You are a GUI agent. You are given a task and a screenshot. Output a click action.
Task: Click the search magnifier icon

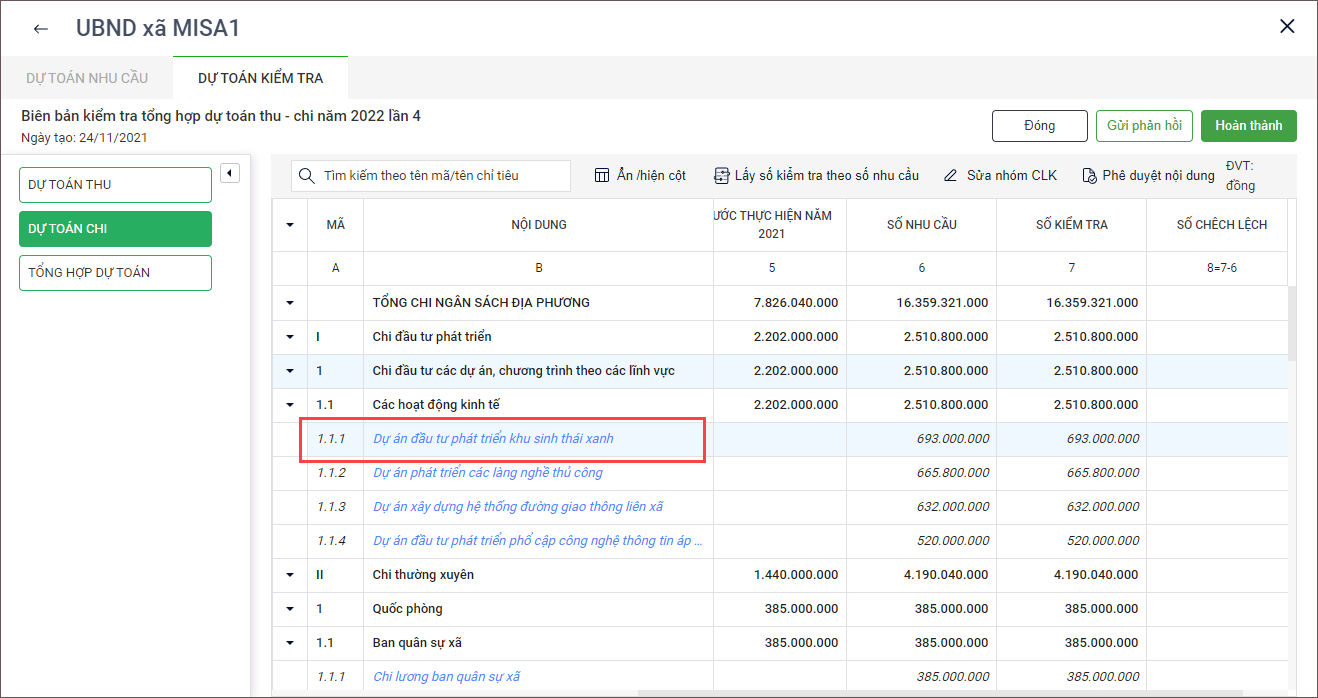pyautogui.click(x=307, y=176)
